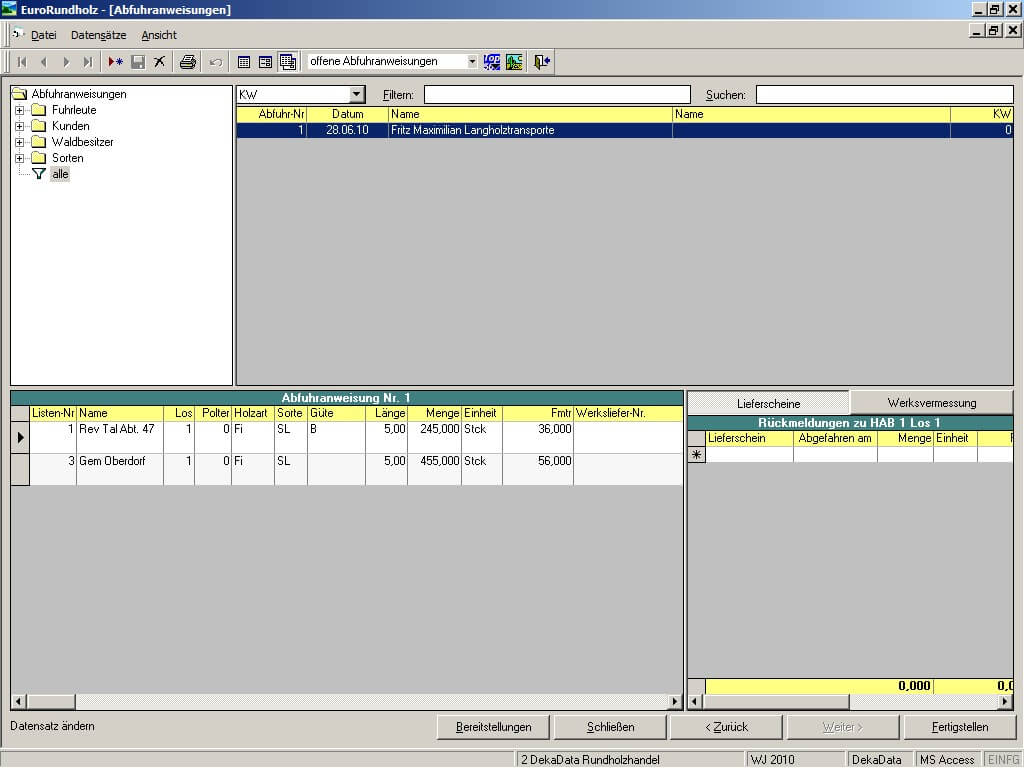Click the EuroRundholz icon in the title bar
The image size is (1024, 768).
pos(9,9)
